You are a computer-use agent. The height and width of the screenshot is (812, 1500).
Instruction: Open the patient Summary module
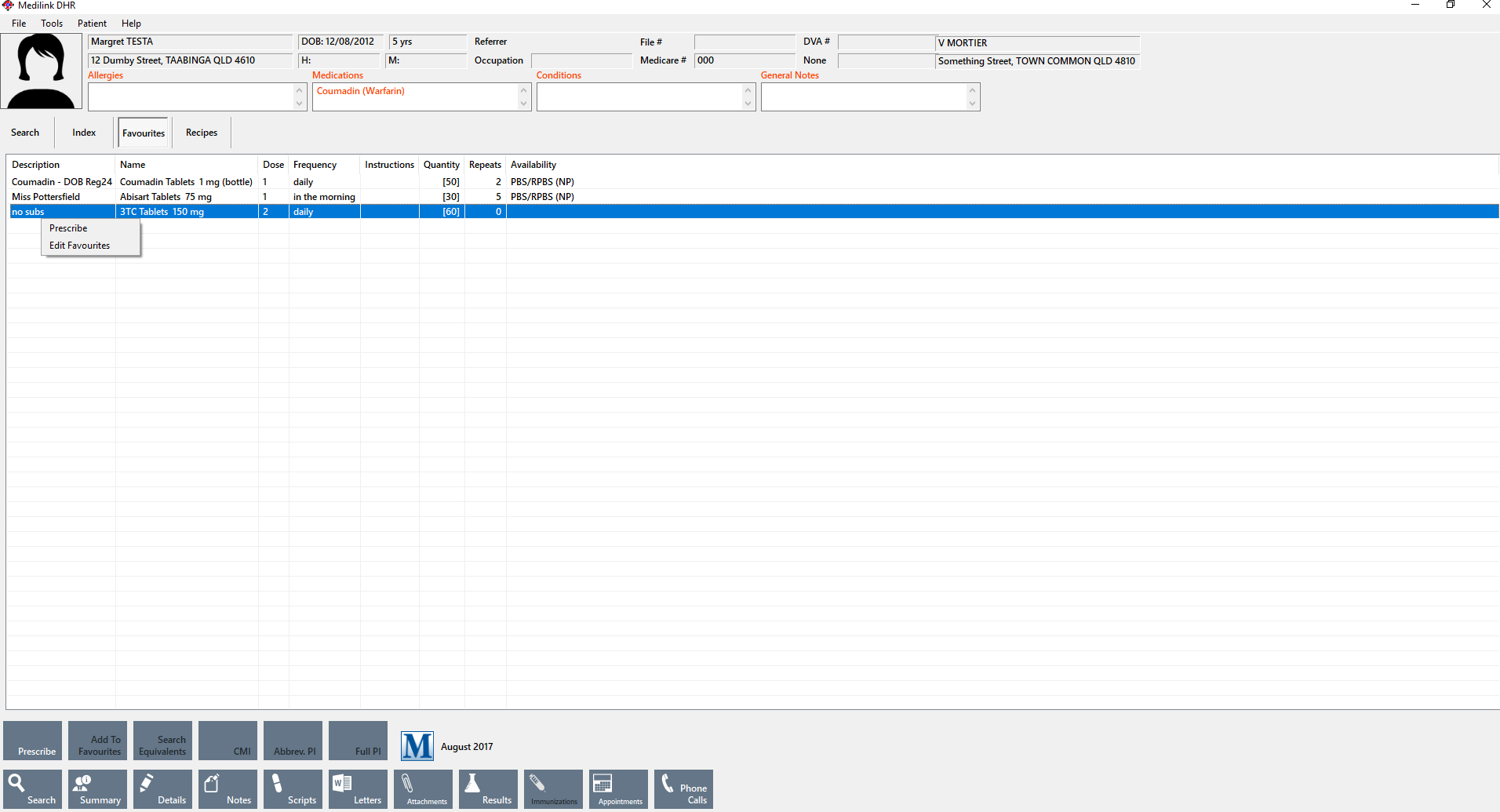pyautogui.click(x=97, y=788)
